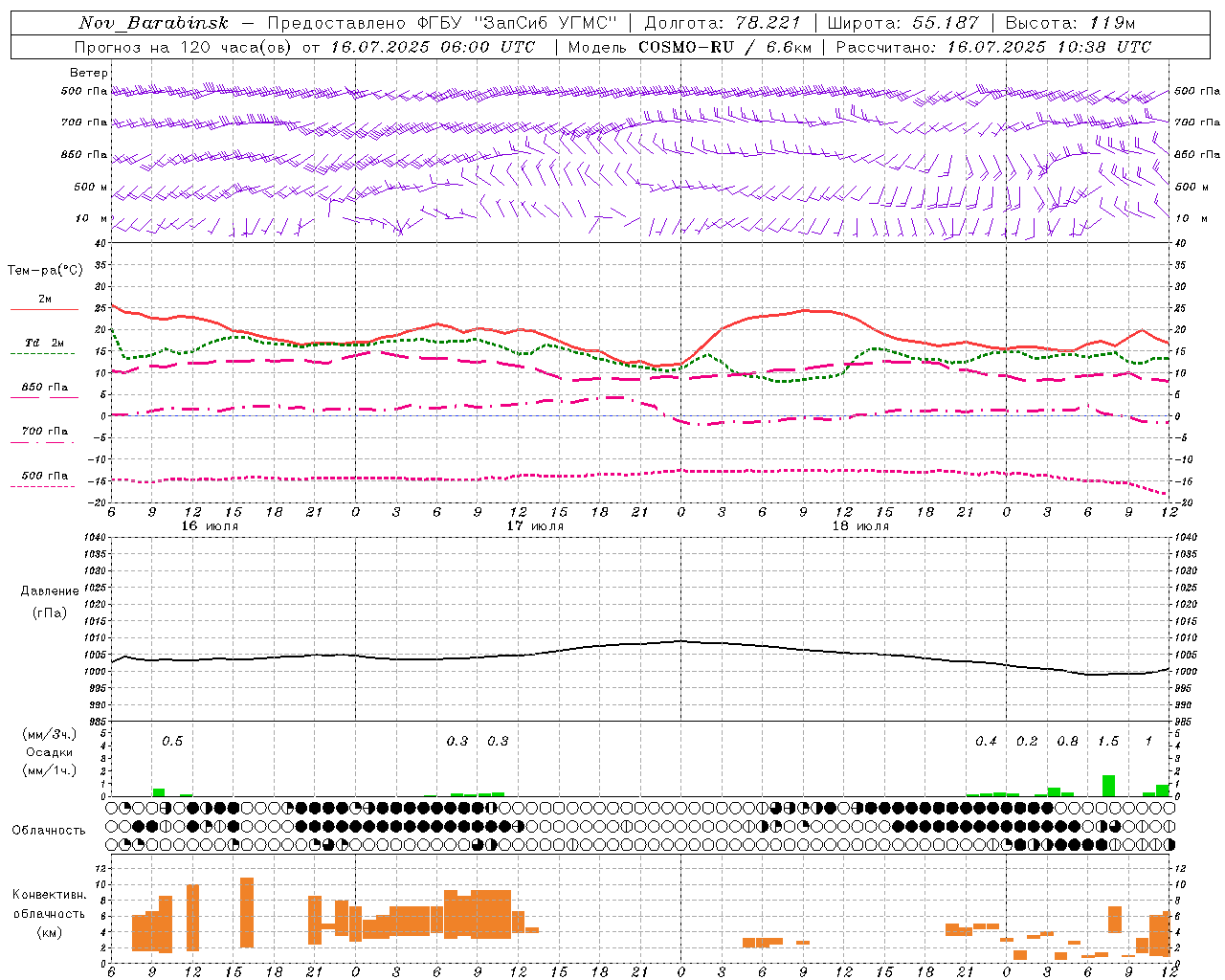Click the tallest orange convective cloud bar

click(x=247, y=913)
